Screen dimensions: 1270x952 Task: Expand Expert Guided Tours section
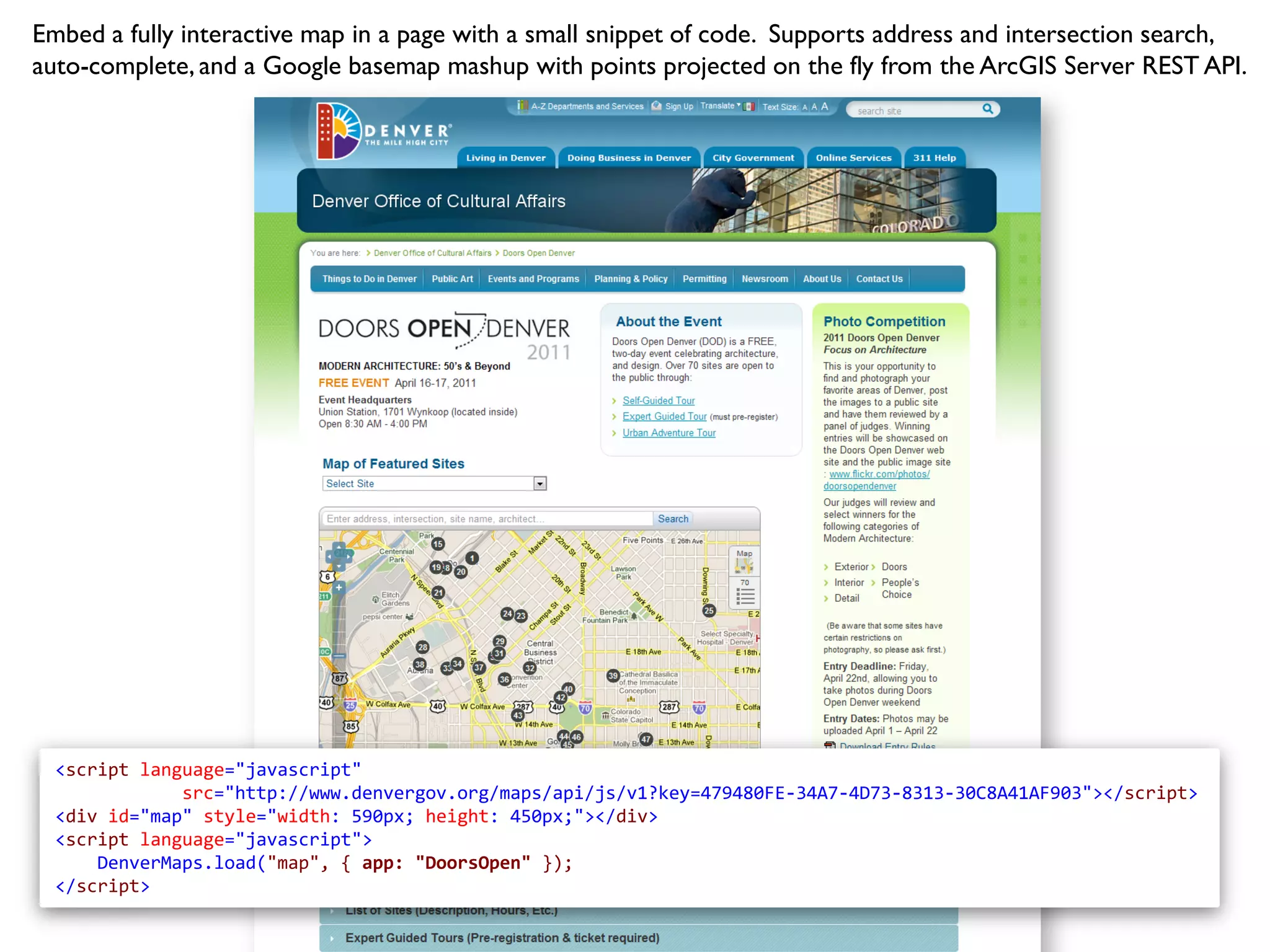point(639,938)
